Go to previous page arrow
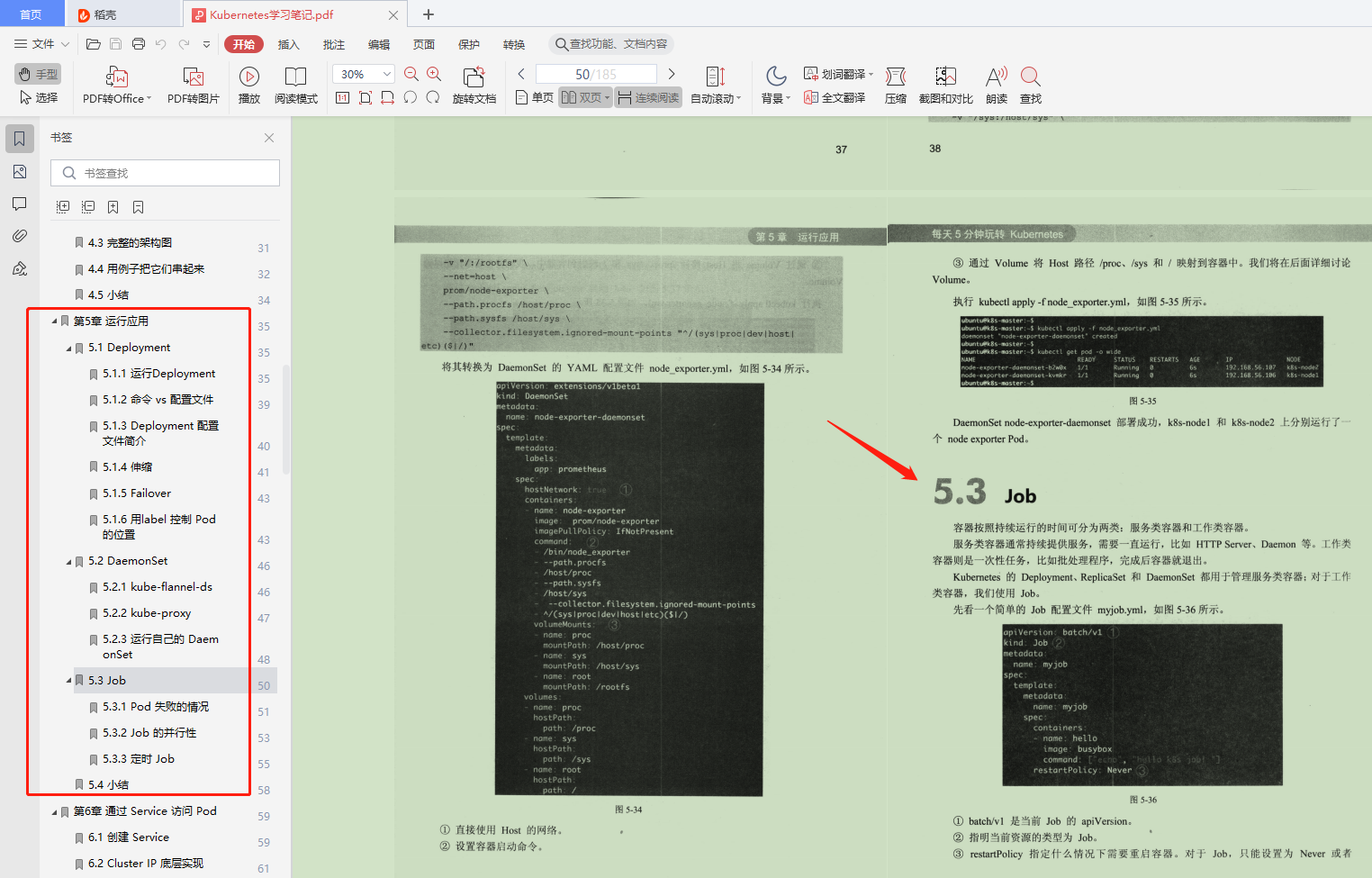The width and height of the screenshot is (1372, 878). tap(521, 74)
